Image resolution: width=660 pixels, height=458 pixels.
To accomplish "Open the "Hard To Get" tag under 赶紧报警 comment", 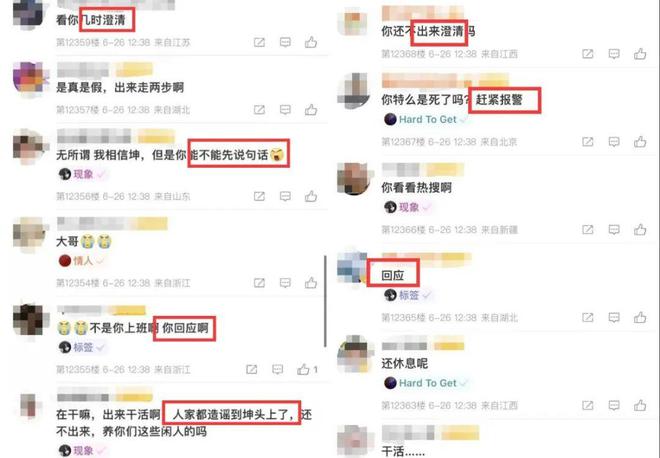I will click(426, 120).
